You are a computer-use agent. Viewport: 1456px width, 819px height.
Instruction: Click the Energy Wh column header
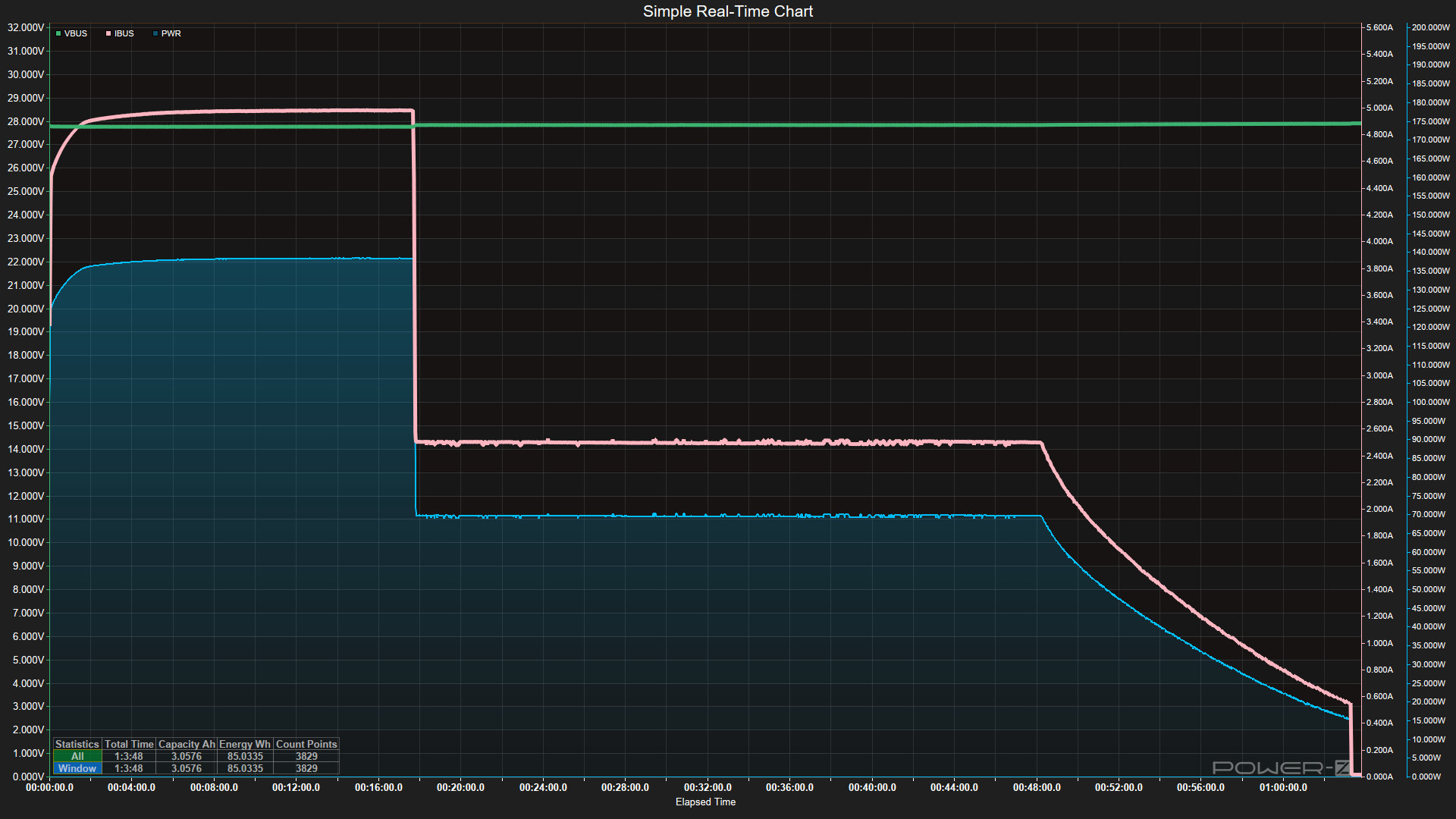click(x=245, y=744)
